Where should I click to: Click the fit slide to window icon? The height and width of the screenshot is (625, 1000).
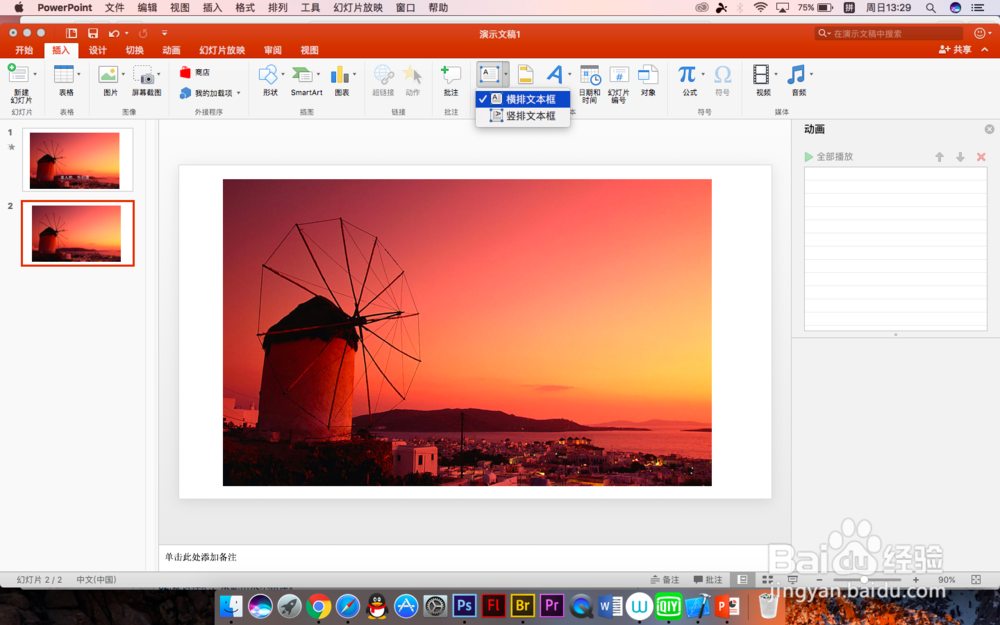click(x=976, y=580)
